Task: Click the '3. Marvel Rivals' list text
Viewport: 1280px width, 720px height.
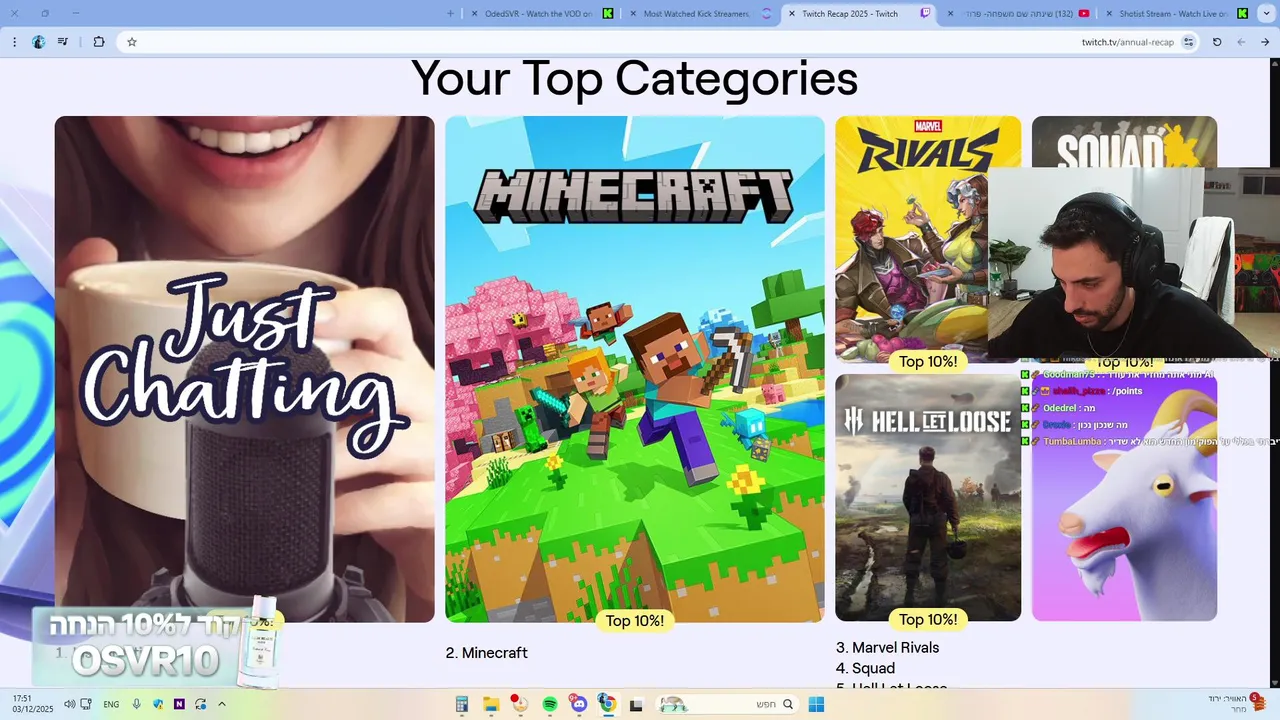Action: point(887,648)
